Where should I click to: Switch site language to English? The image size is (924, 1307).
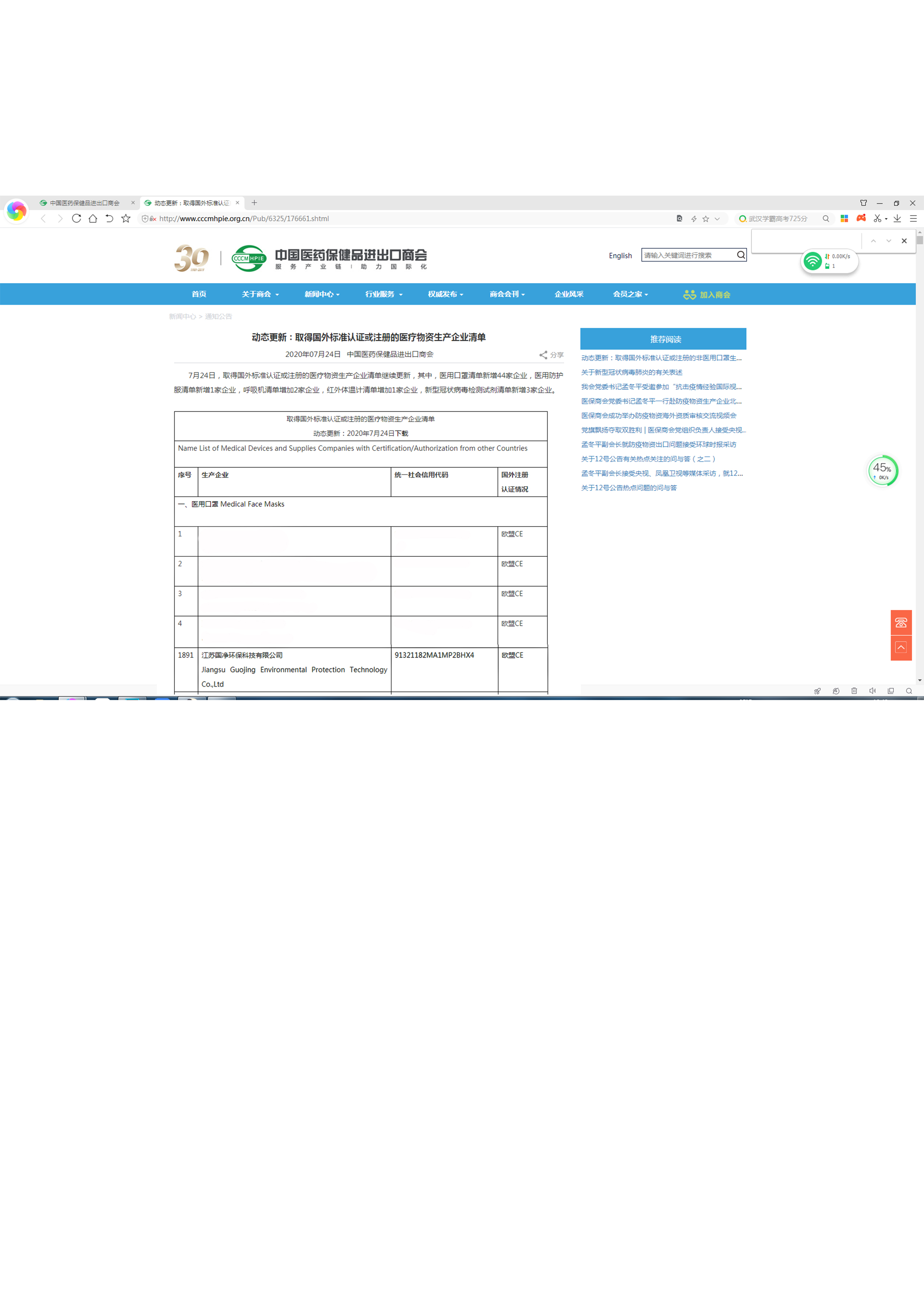point(620,256)
